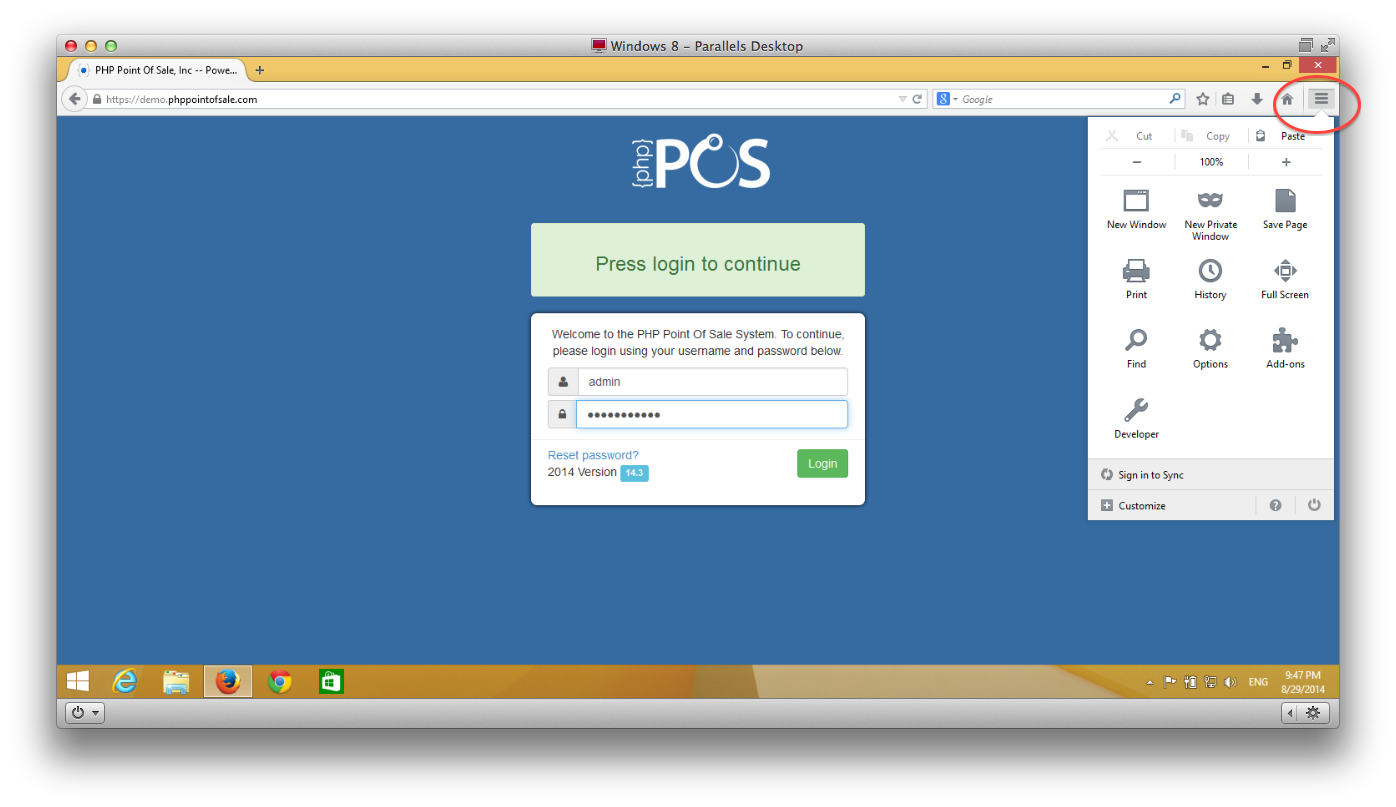Open the Parallels power button dropdown
The width and height of the screenshot is (1396, 807).
(x=84, y=713)
